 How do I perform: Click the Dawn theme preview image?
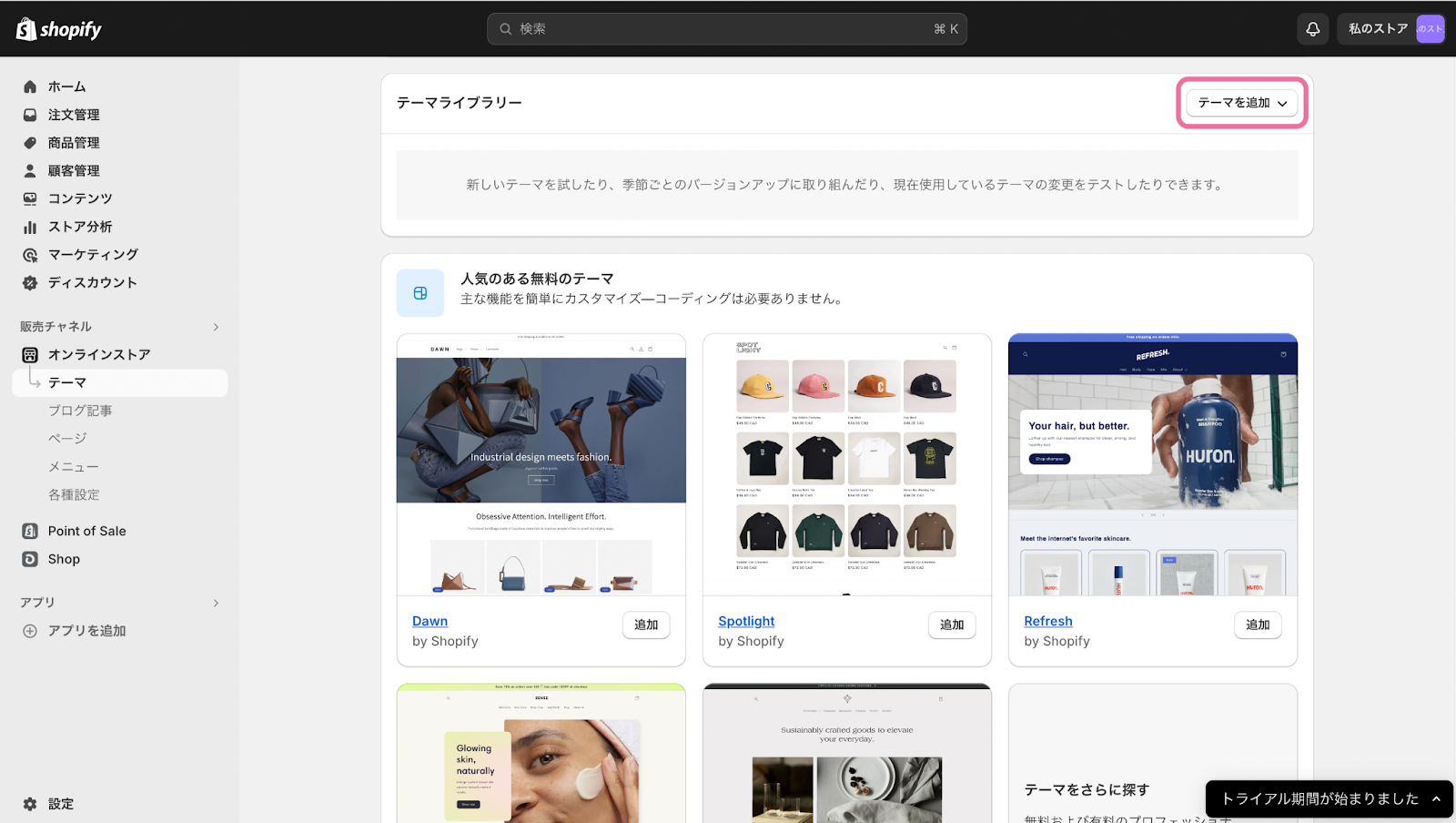[541, 464]
